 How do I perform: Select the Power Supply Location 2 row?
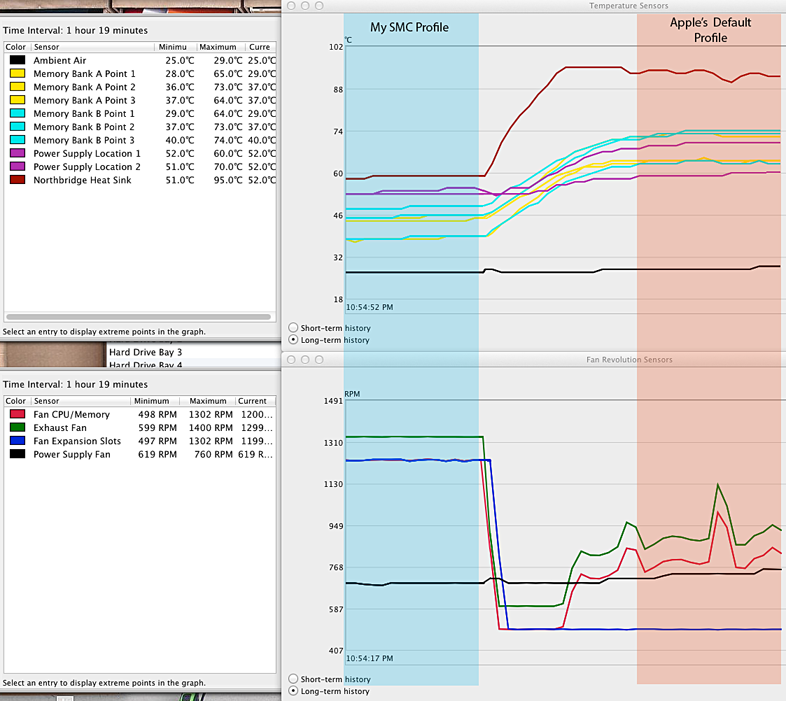[x=140, y=166]
